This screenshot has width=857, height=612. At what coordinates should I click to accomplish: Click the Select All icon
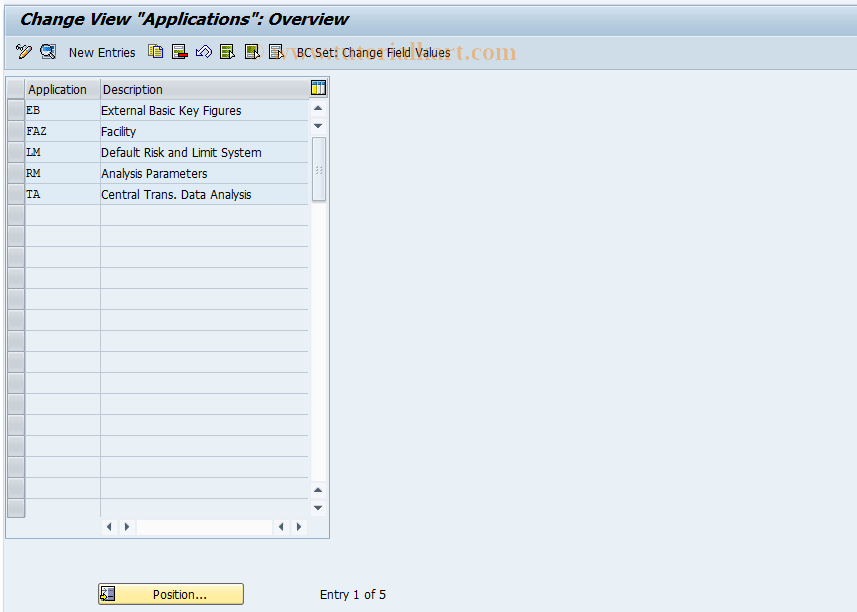(227, 52)
